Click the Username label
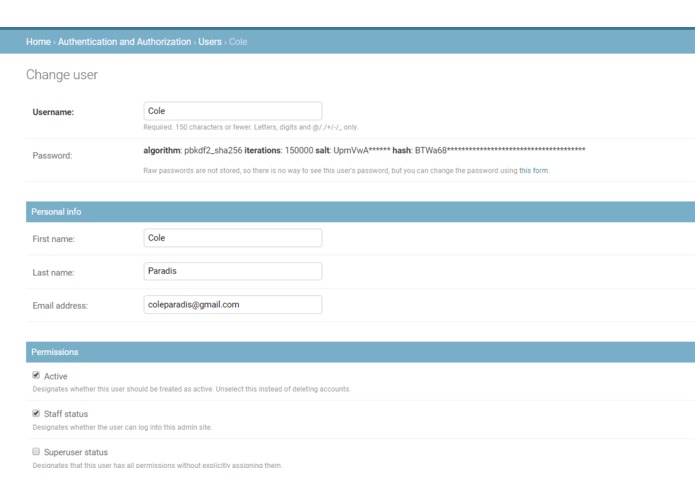This screenshot has width=695, height=494. [53, 112]
